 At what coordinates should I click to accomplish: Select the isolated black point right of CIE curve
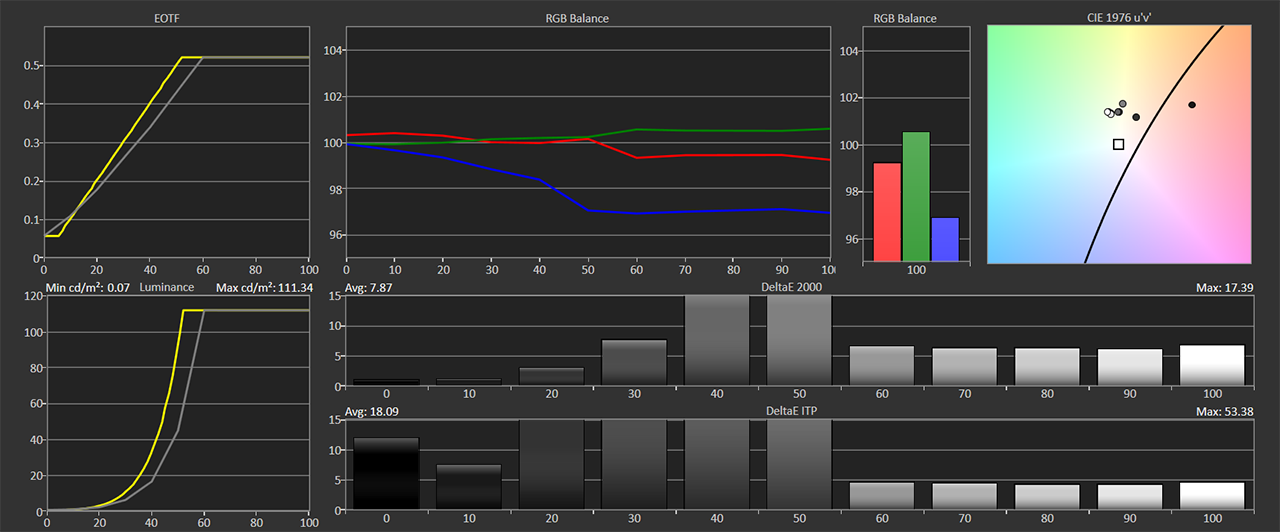pos(1191,105)
